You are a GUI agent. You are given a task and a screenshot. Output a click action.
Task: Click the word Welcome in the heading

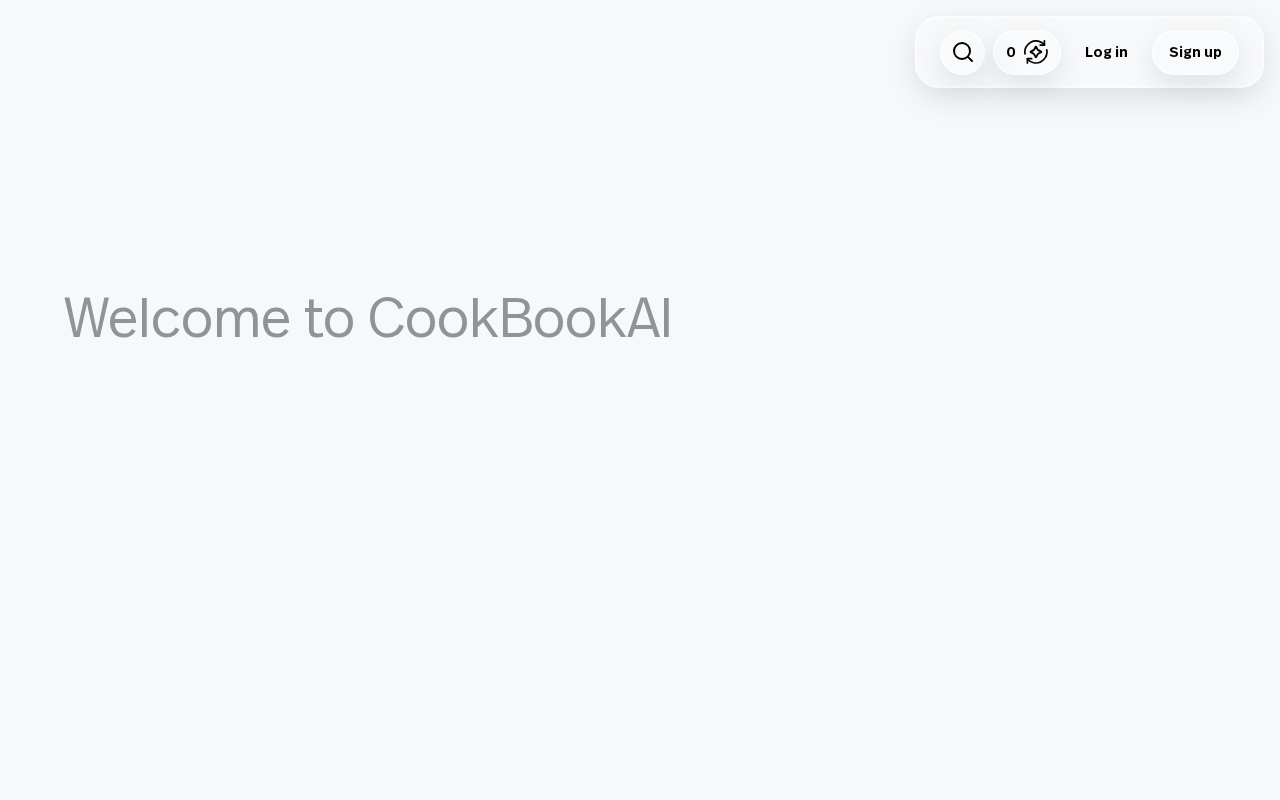(177, 318)
